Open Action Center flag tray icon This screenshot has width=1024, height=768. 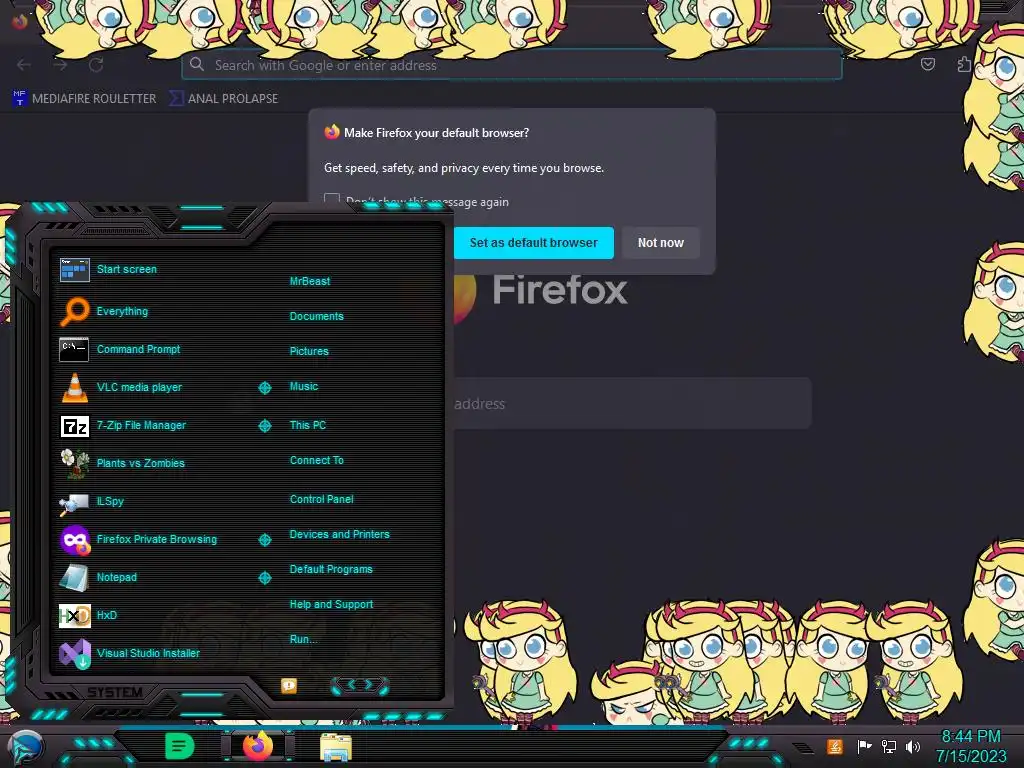click(864, 746)
